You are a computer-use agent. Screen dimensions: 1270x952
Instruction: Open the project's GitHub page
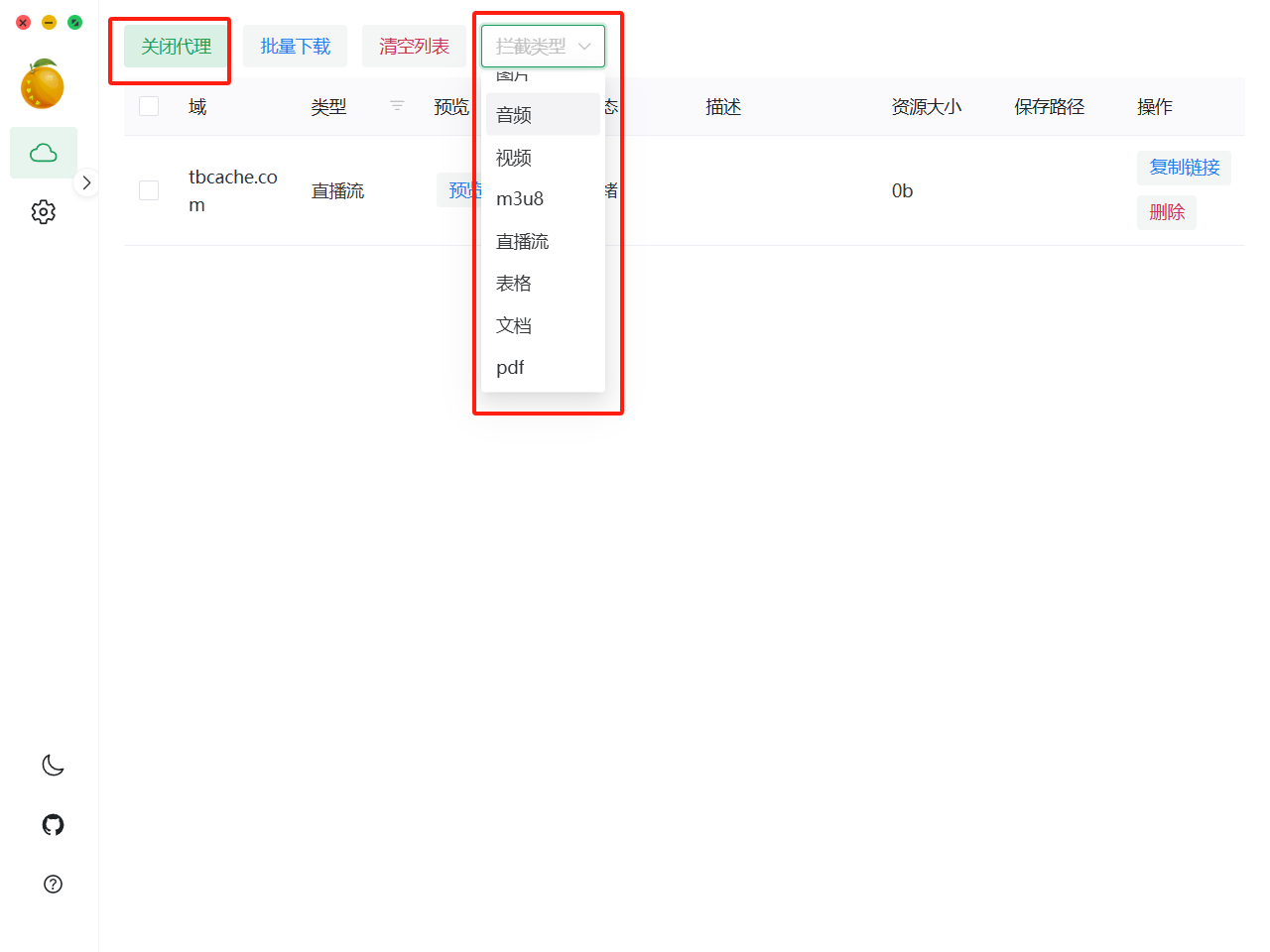(x=52, y=824)
